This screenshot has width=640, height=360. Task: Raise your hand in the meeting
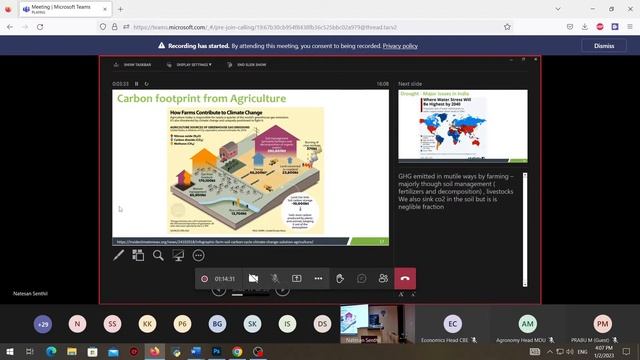(x=340, y=278)
